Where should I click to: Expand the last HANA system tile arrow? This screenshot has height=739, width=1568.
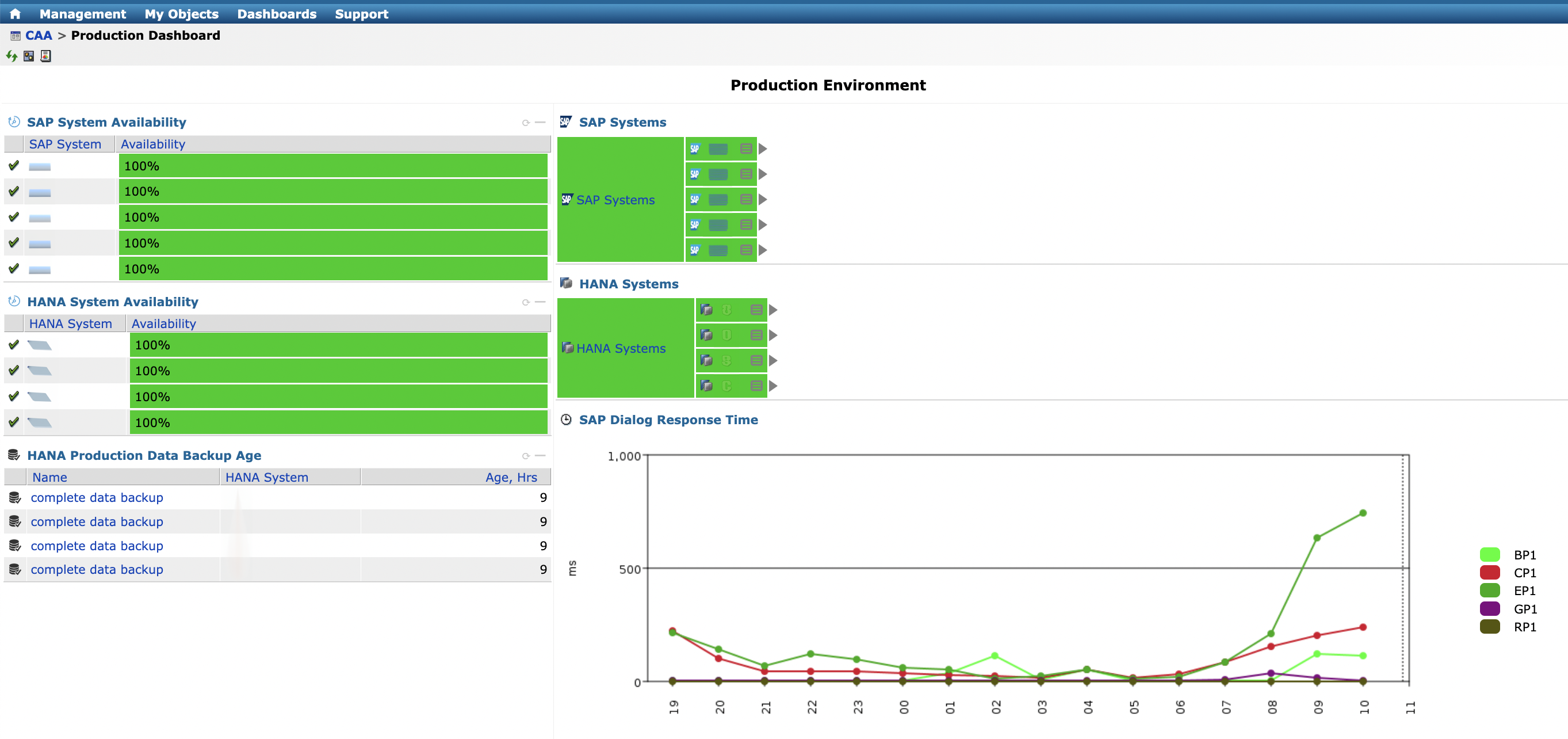(x=774, y=385)
